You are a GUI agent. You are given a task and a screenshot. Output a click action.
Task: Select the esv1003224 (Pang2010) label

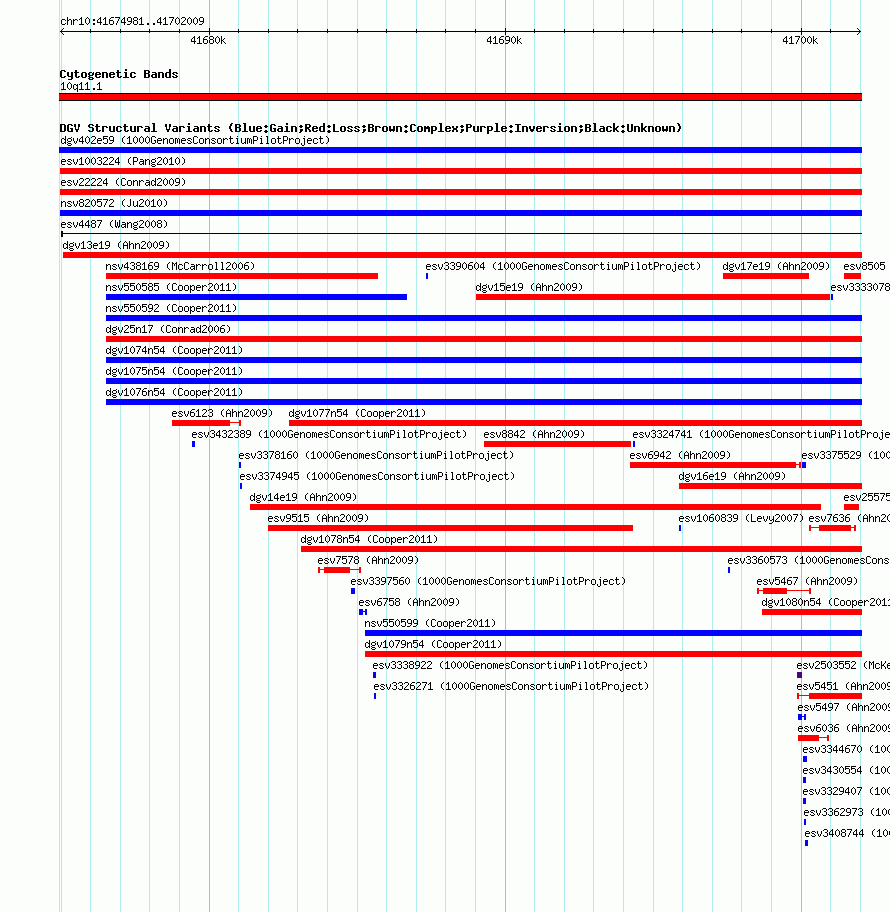point(123,161)
